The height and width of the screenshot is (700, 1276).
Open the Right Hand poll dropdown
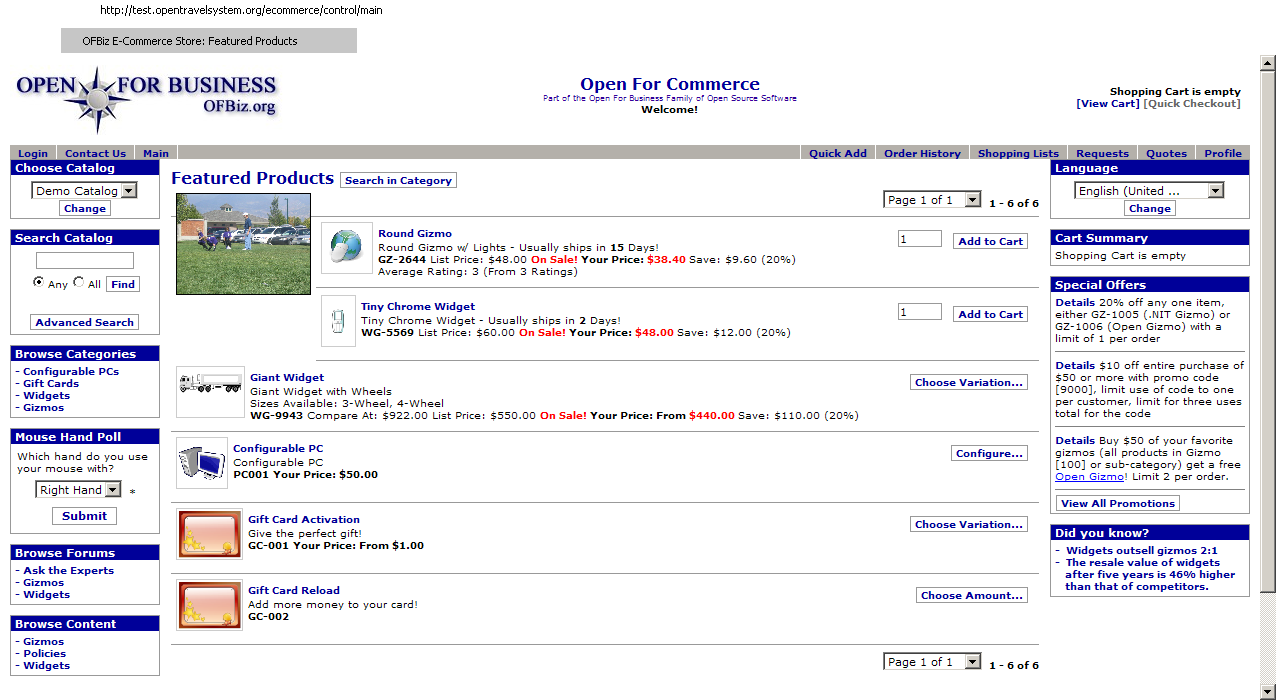pyautogui.click(x=78, y=489)
